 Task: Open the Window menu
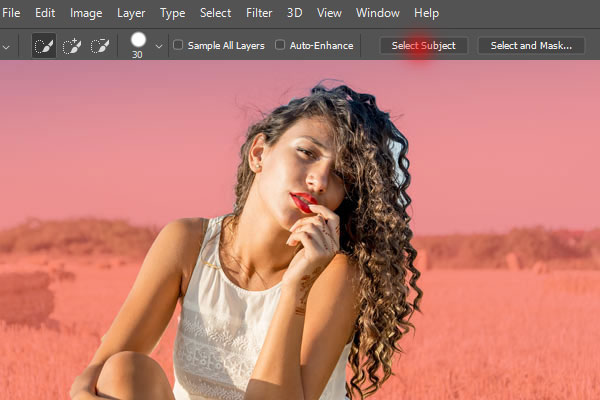pos(378,13)
